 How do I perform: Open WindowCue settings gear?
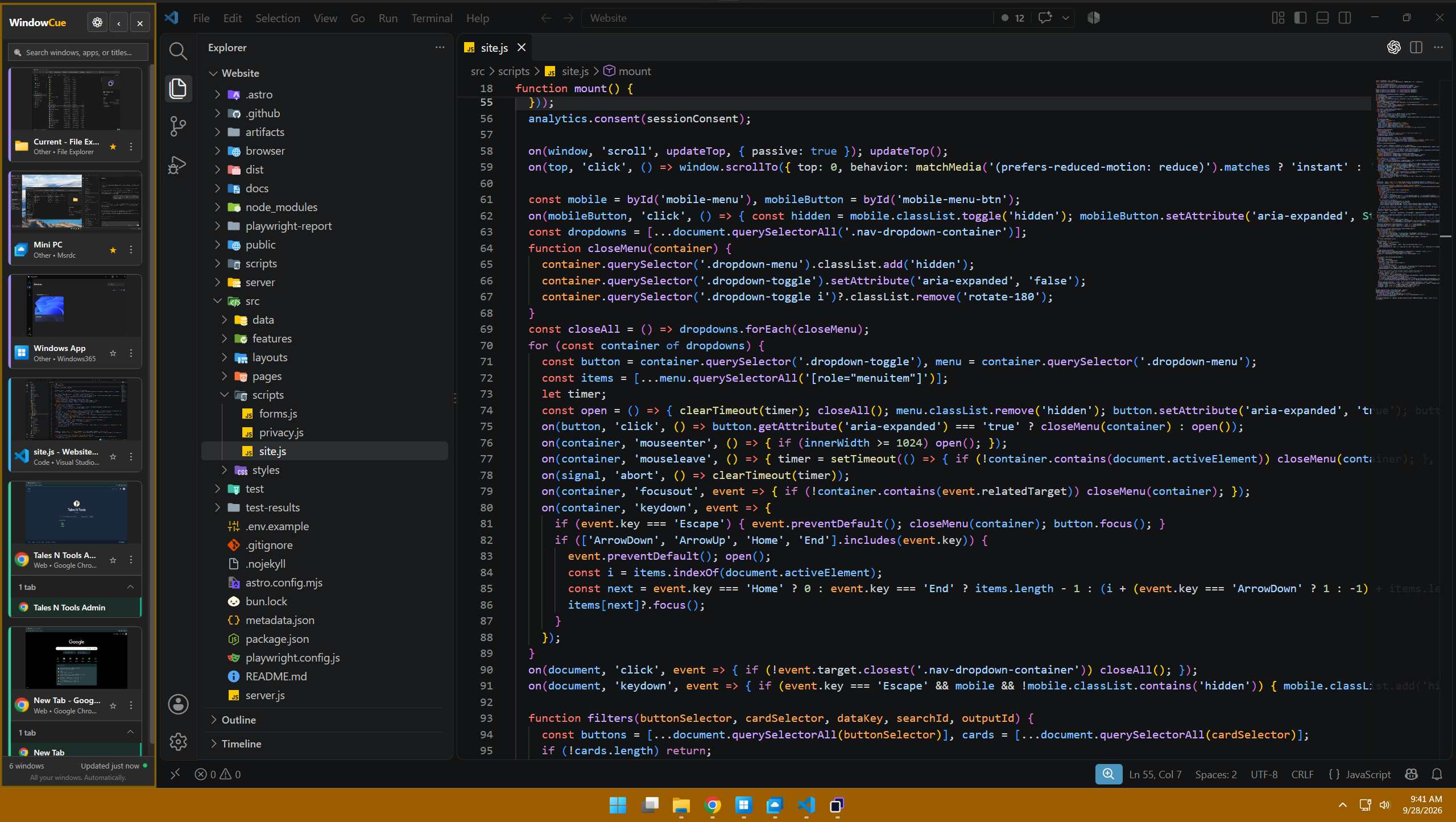97,23
